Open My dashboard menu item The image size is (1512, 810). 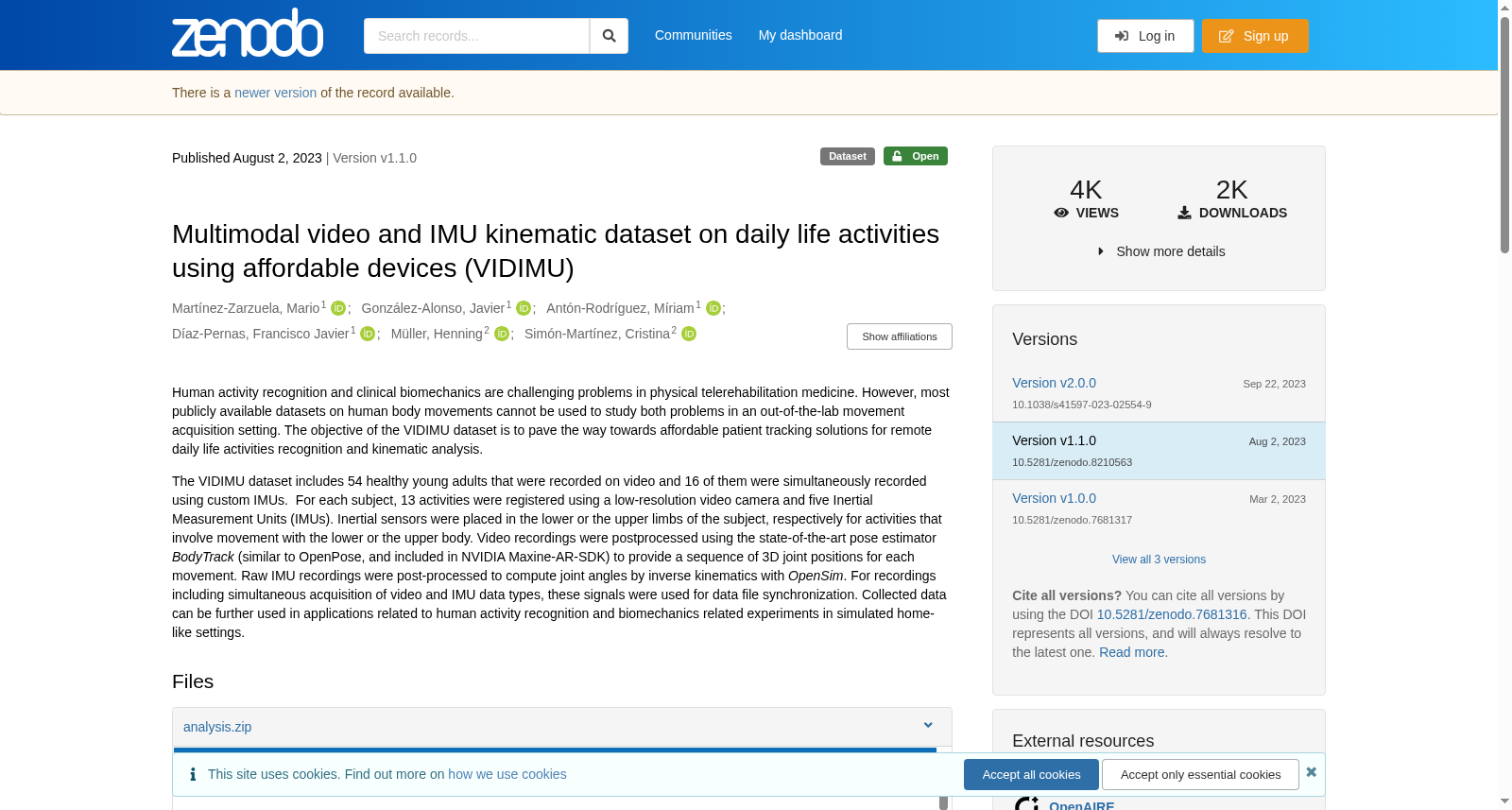[x=800, y=35]
